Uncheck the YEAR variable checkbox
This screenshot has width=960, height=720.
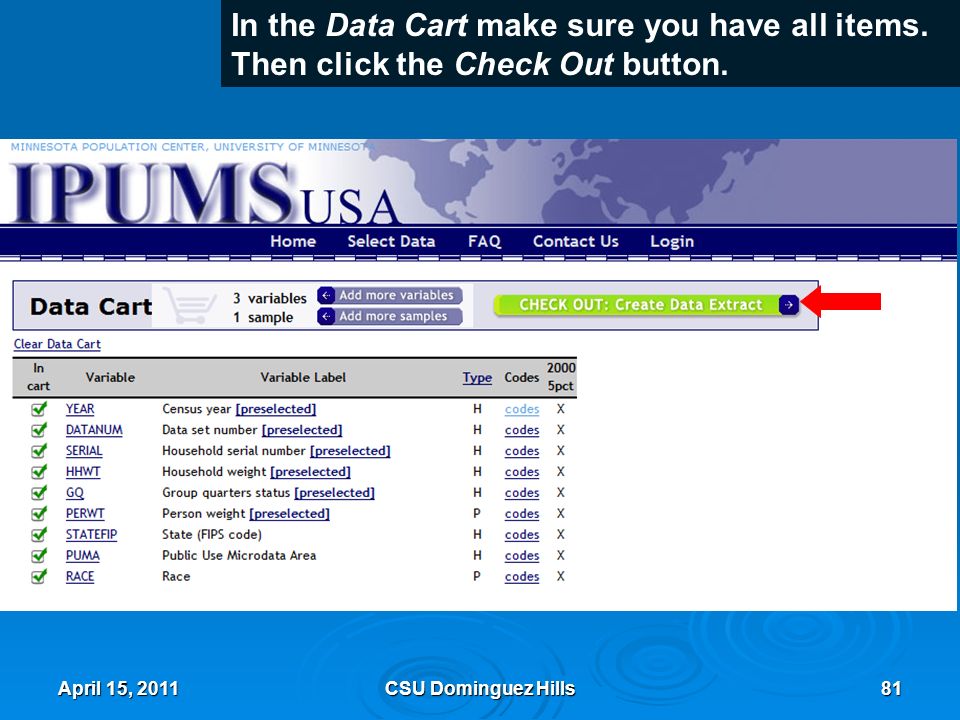click(39, 408)
